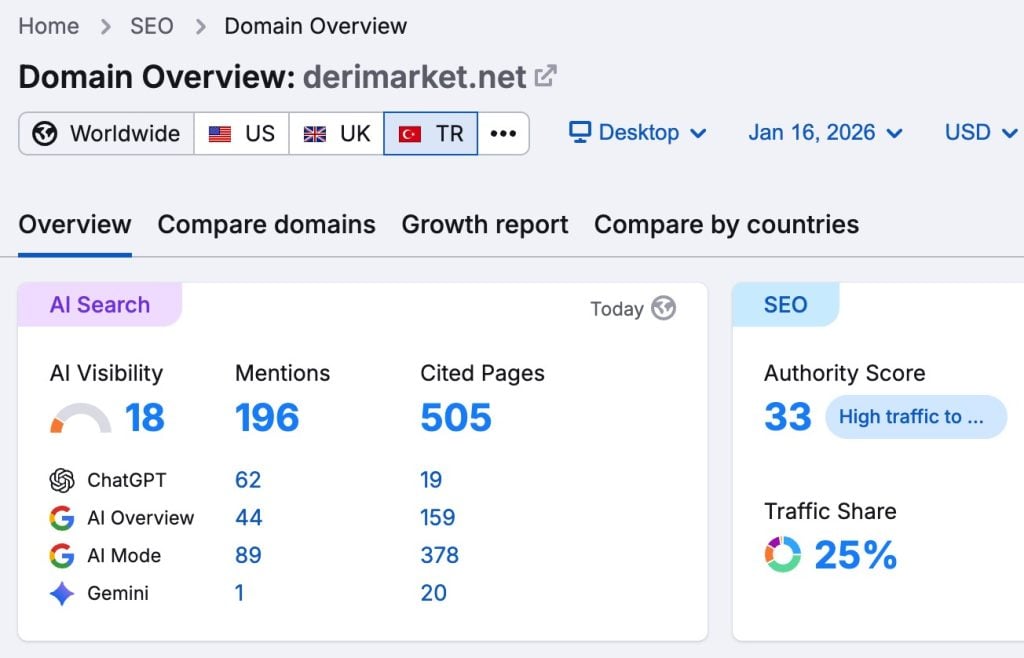Switch region to UK
This screenshot has width=1024, height=658.
336,134
